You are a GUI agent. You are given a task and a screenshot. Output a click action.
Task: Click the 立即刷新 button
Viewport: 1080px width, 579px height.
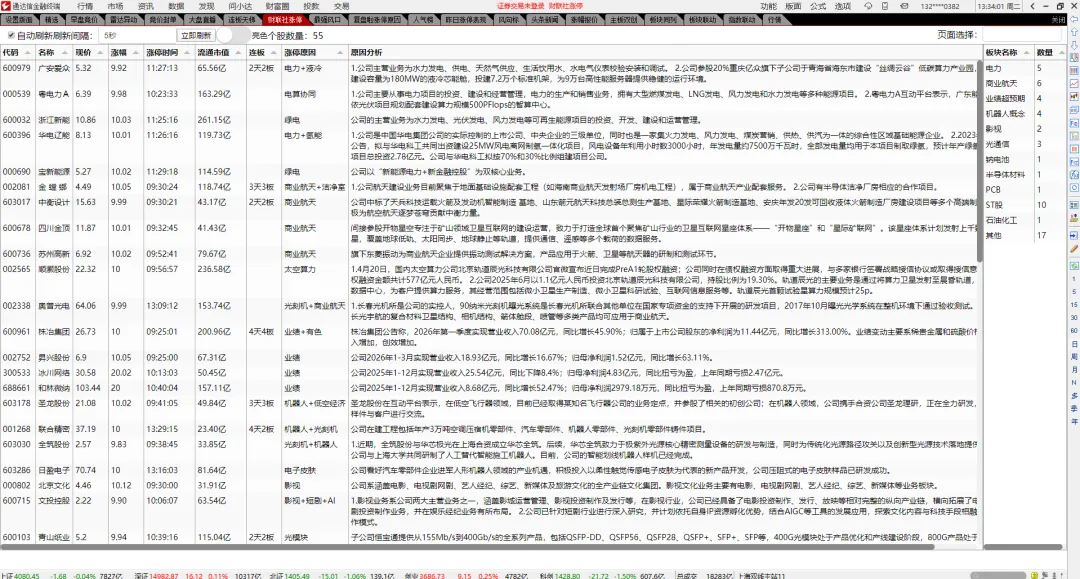(x=196, y=35)
